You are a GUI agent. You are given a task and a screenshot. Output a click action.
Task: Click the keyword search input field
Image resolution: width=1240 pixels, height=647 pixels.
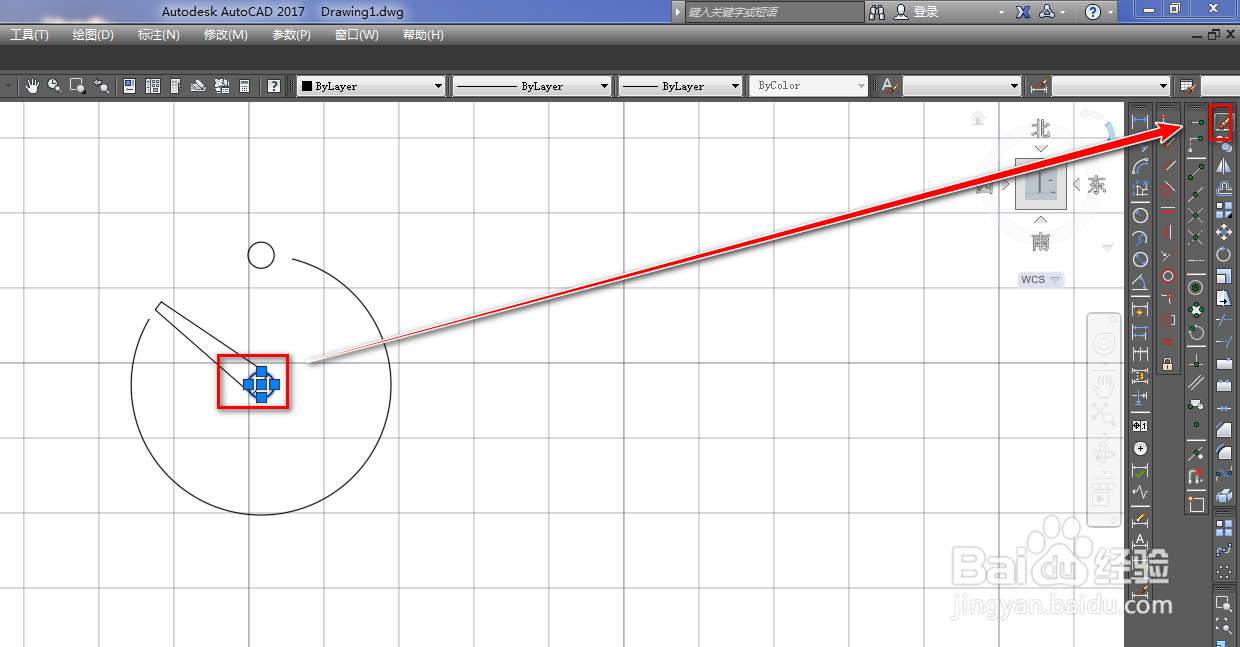774,12
